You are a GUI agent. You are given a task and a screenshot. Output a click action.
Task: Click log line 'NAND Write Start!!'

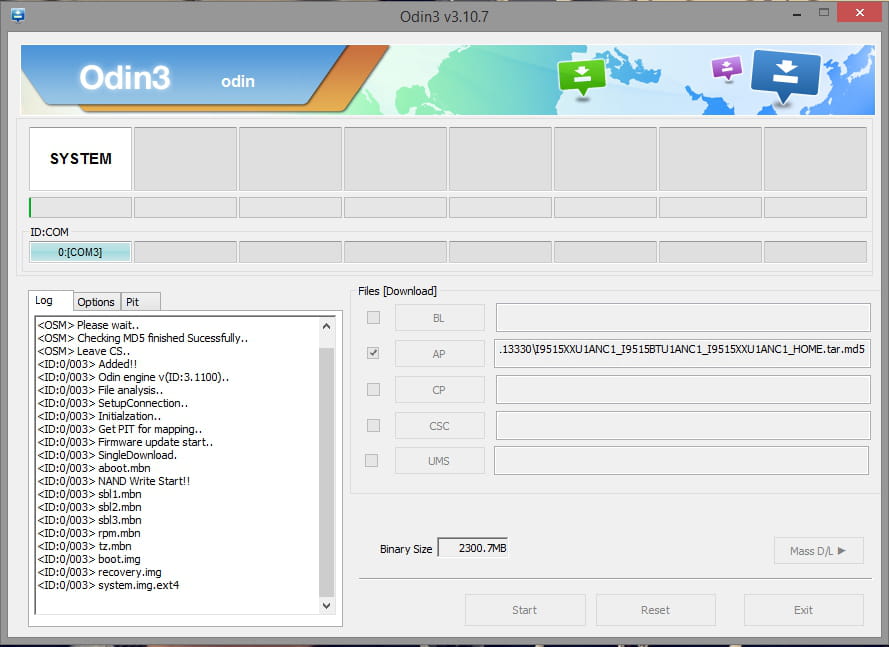pyautogui.click(x=114, y=481)
